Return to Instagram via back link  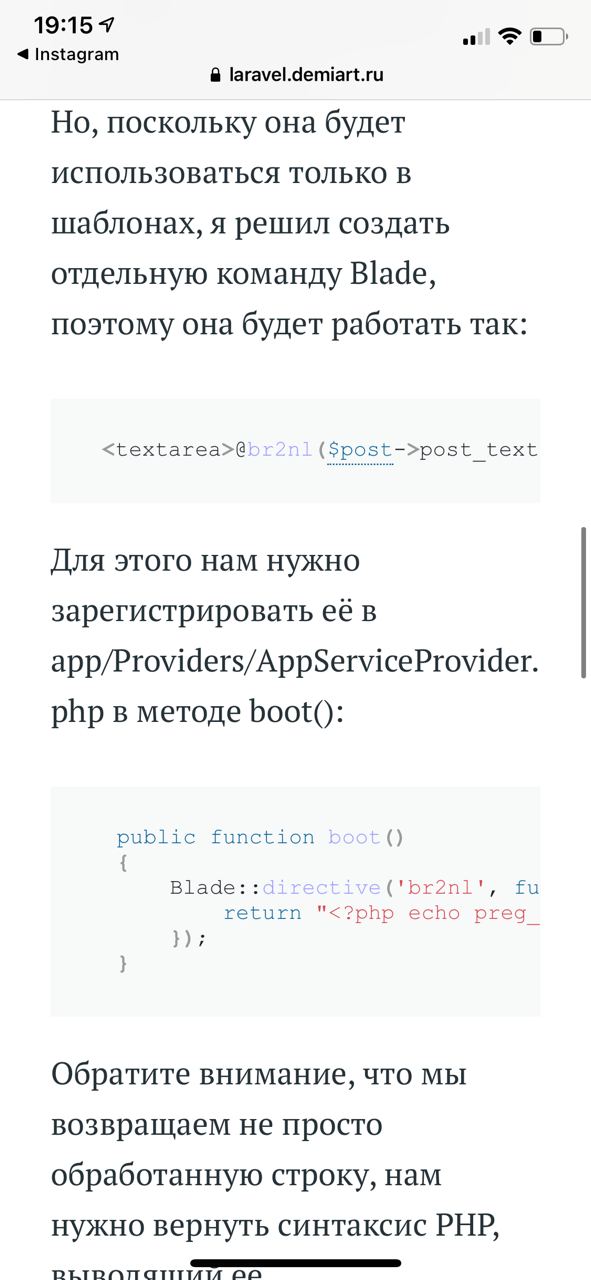pos(68,54)
